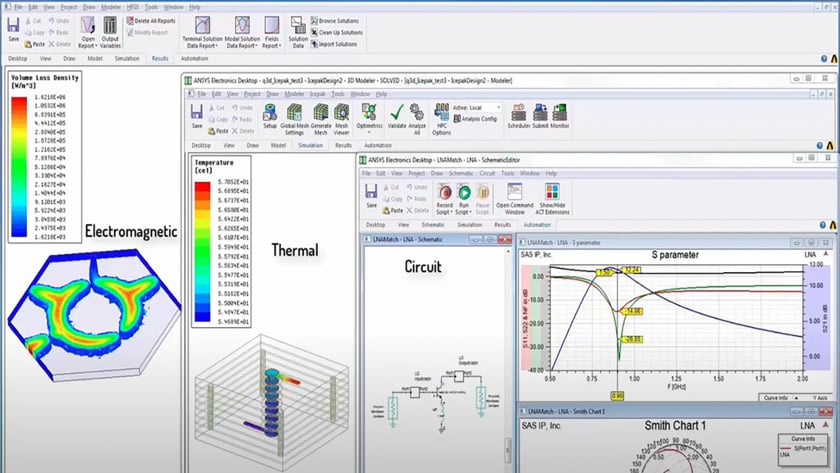Click the 0.90 frequency marker on X axis
Screen dimensions: 840x473
[617, 396]
